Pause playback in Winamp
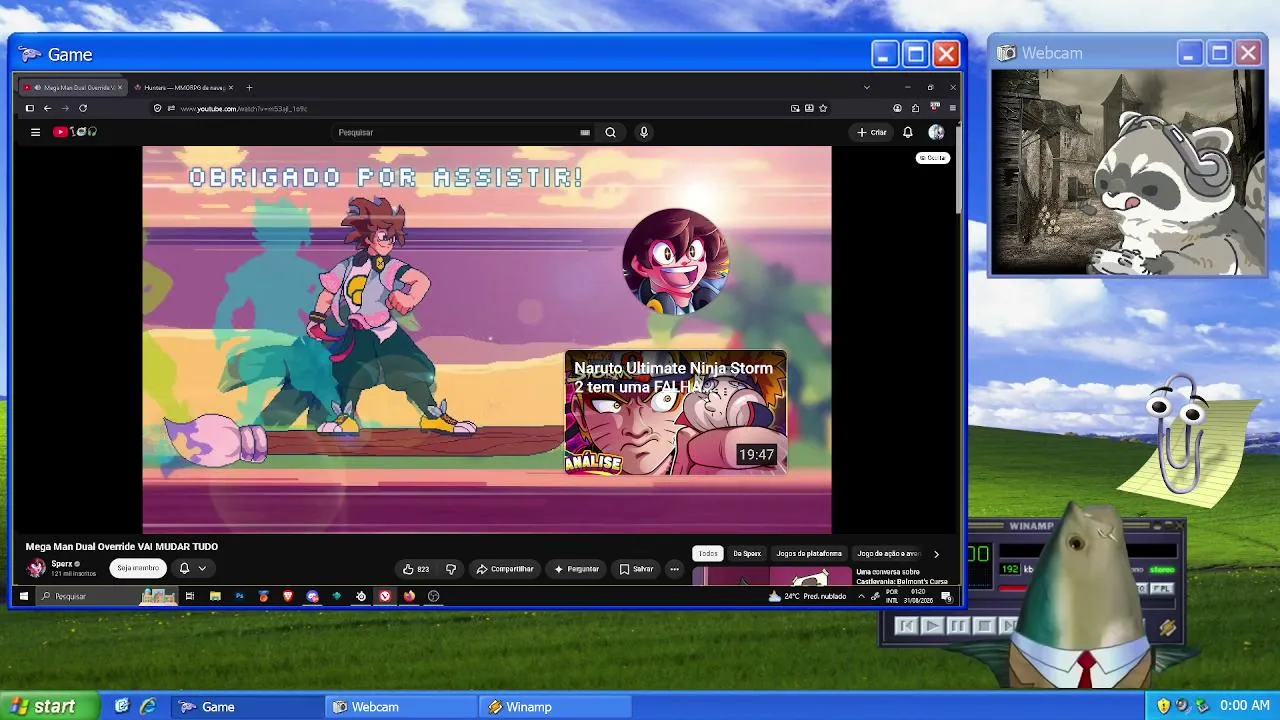Viewport: 1280px width, 720px height. [x=957, y=626]
